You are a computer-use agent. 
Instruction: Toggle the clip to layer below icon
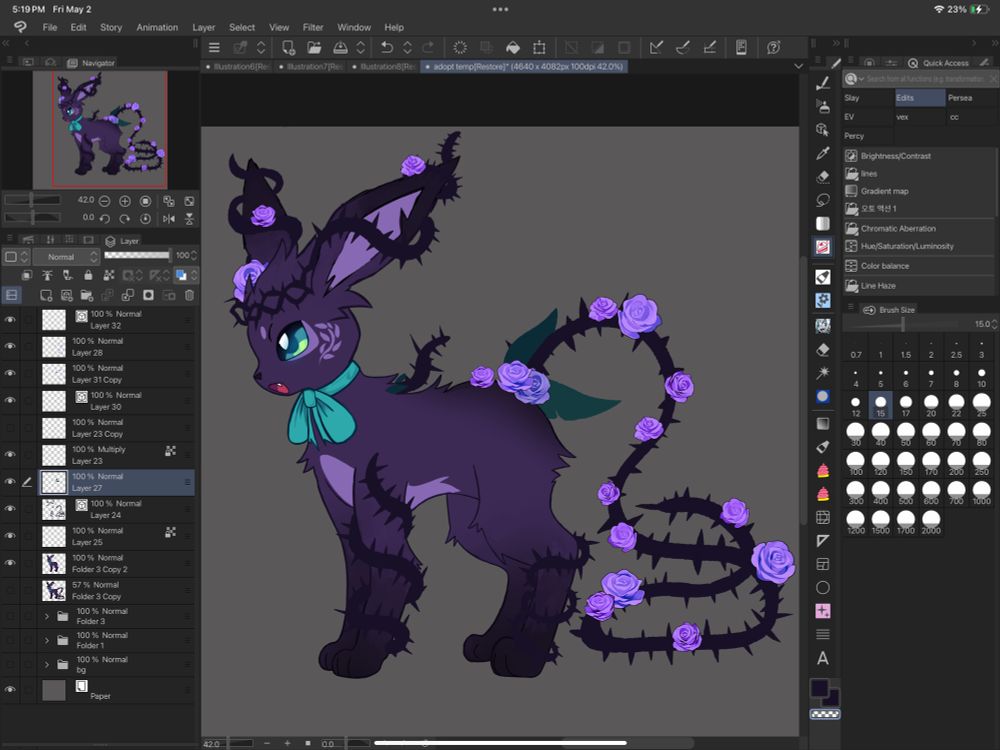tap(26, 275)
